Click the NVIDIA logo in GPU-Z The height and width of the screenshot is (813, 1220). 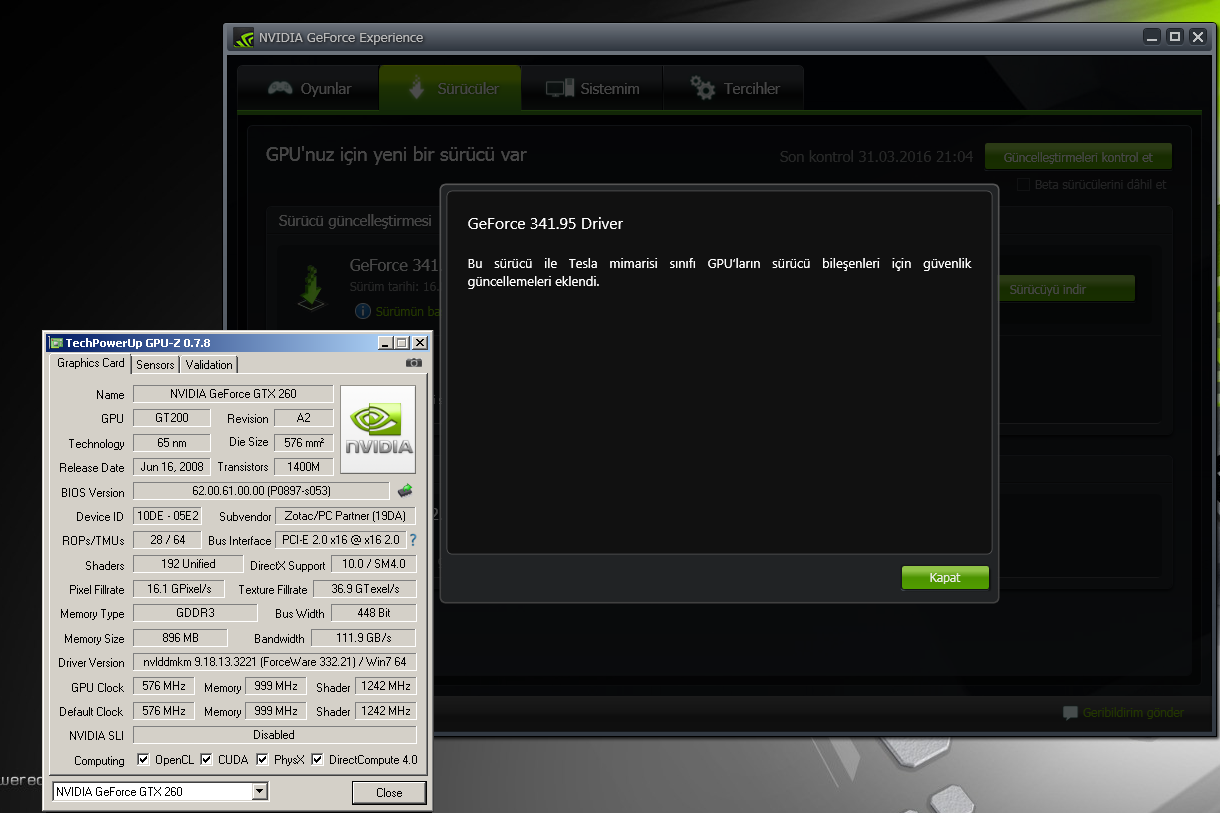378,430
